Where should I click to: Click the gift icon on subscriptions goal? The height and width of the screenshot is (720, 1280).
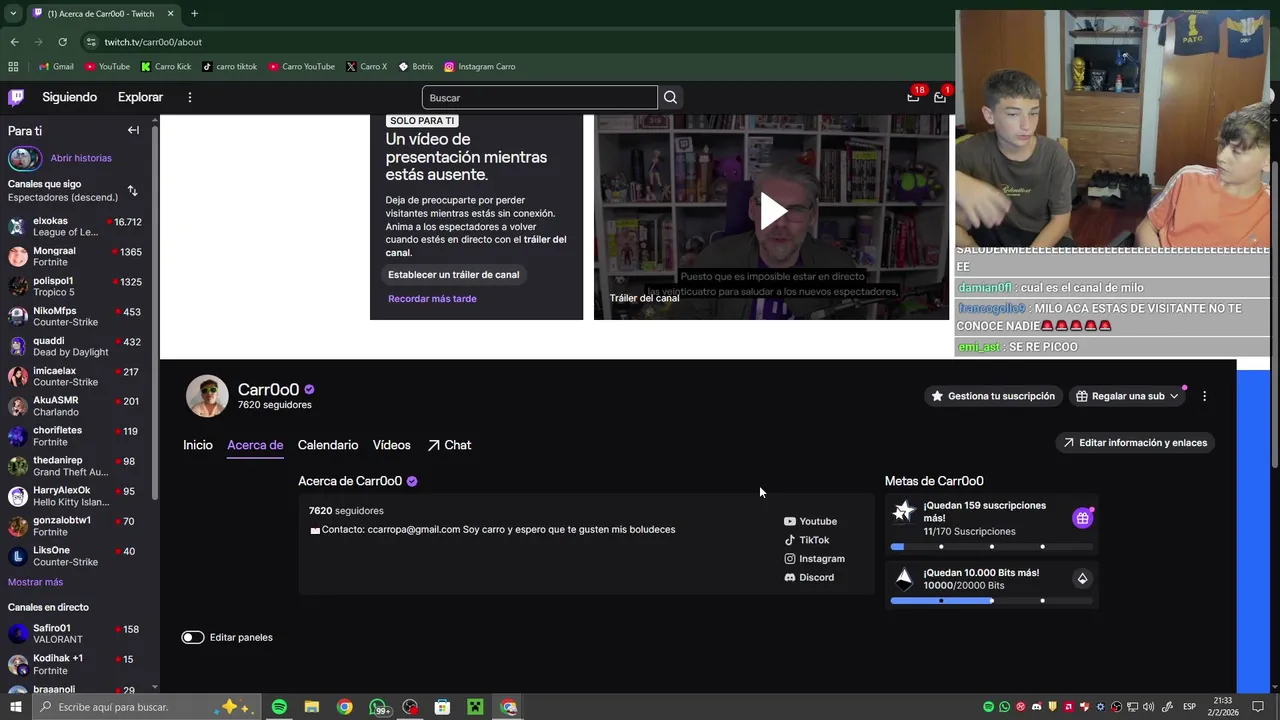point(1082,518)
